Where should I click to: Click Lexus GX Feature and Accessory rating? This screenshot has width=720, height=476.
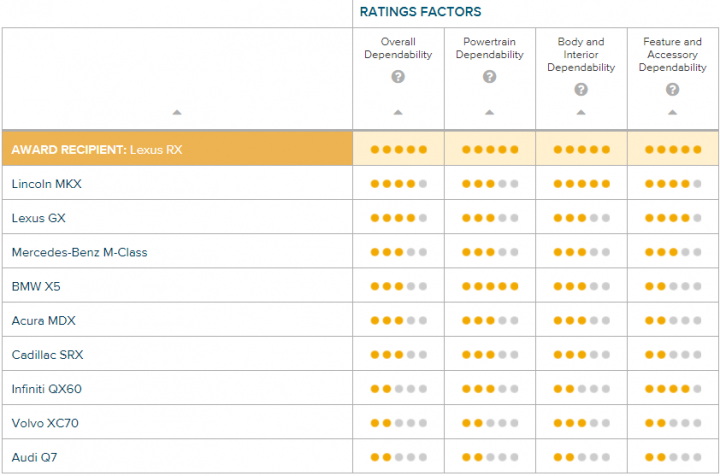point(673,218)
